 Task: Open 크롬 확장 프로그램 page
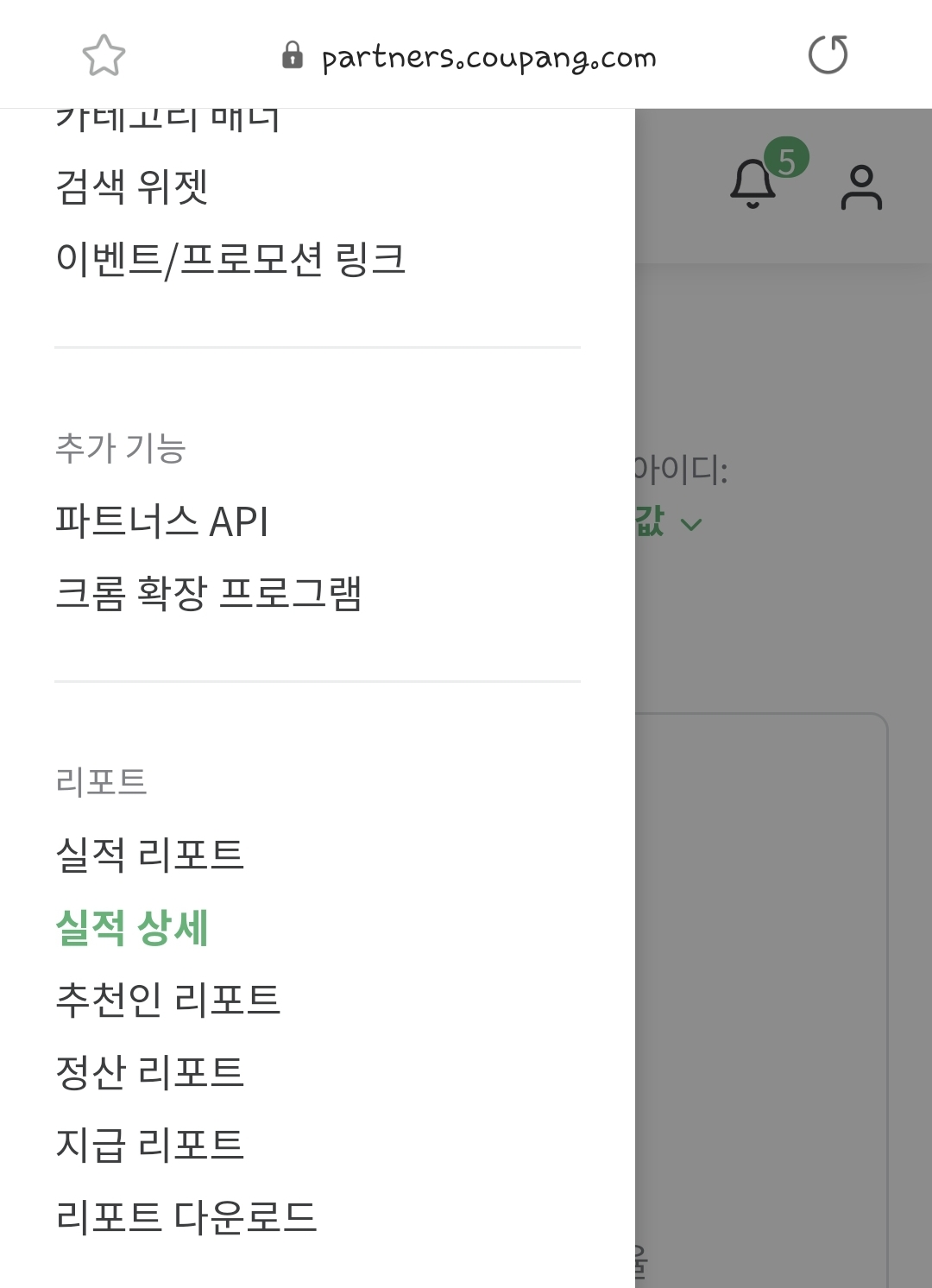pos(208,593)
